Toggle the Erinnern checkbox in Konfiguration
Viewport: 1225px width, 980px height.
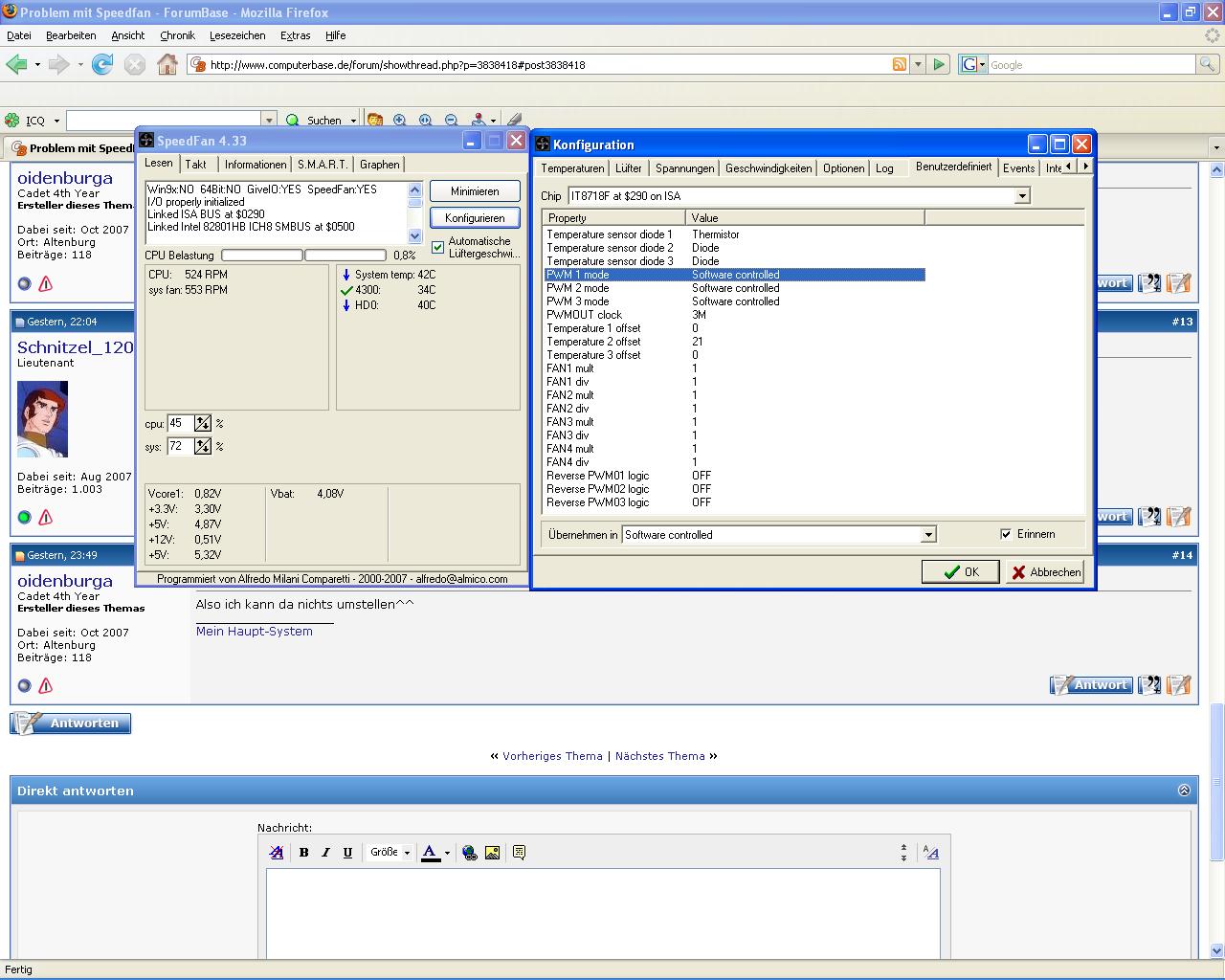point(1006,534)
